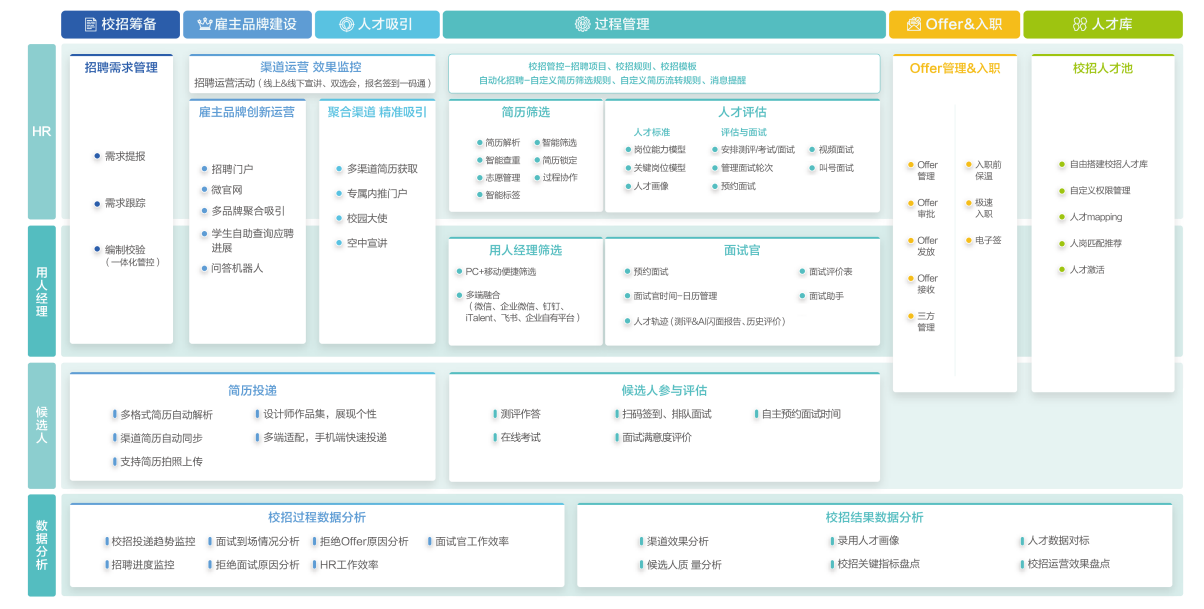Click the 面试助手 item
1204x609 pixels.
click(x=826, y=296)
